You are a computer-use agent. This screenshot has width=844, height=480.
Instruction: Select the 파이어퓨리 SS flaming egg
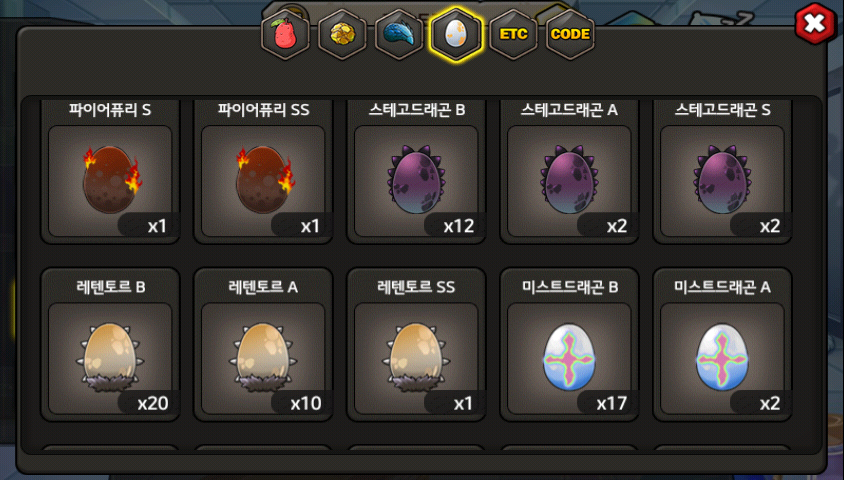[x=263, y=181]
